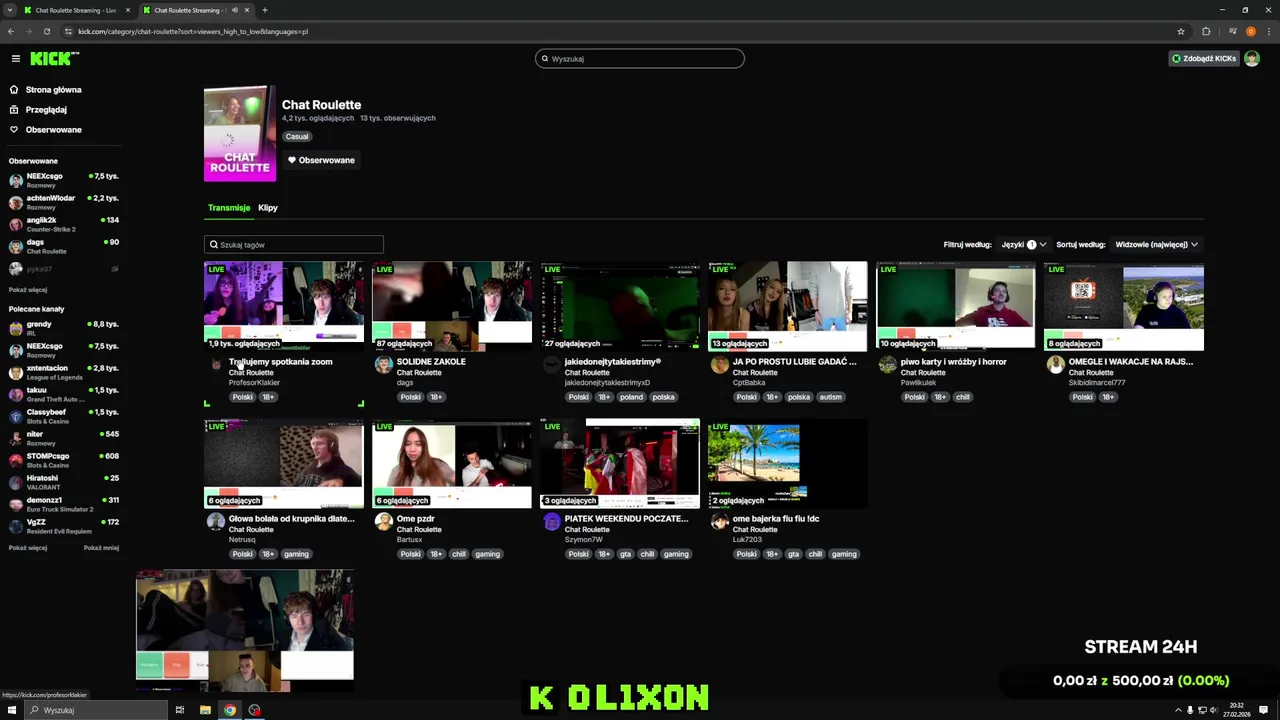
Task: Click the Windows taskbar search box
Action: 96,710
